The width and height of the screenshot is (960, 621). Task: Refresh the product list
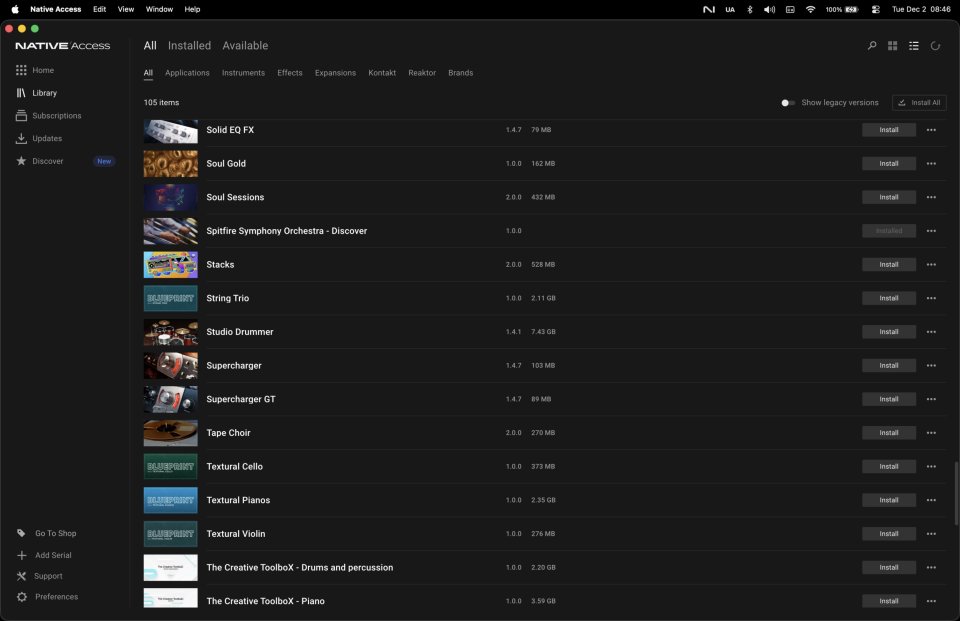[x=934, y=45]
